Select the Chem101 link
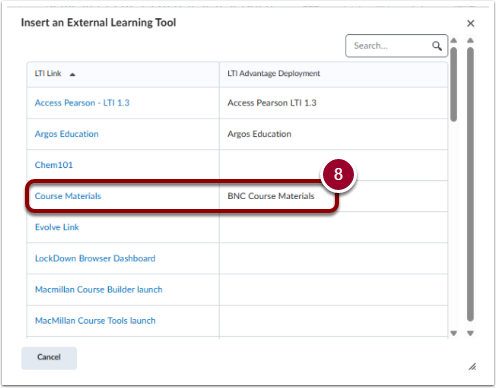Image resolution: width=496 pixels, height=388 pixels. coord(54,165)
